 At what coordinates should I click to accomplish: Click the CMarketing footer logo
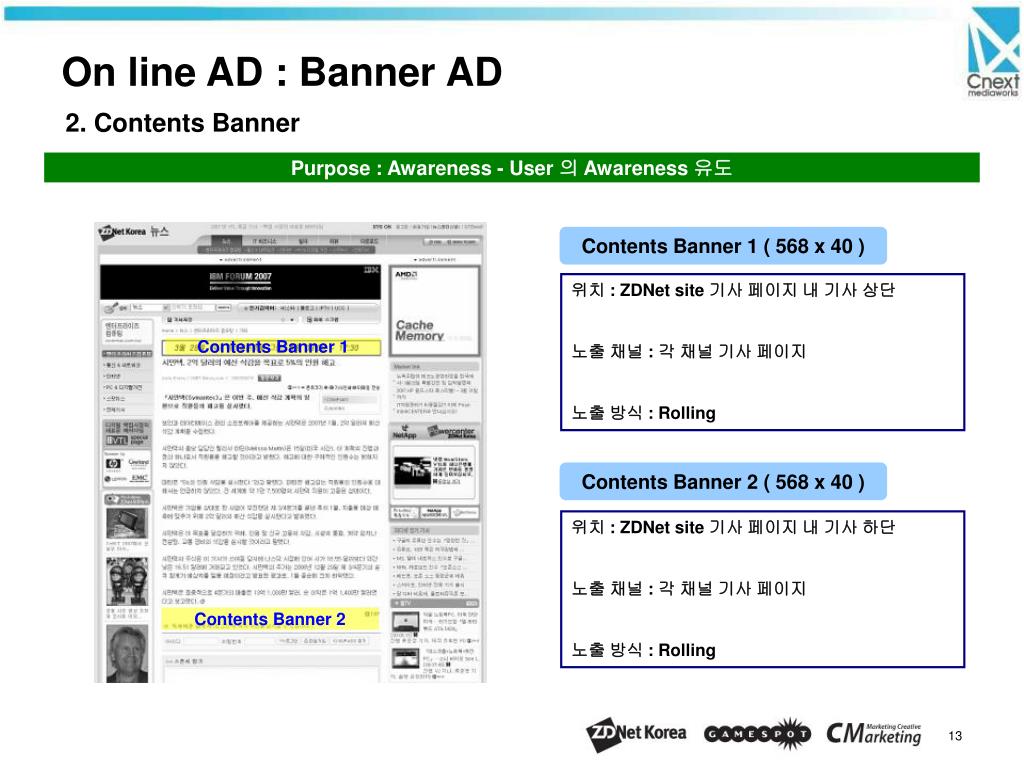[874, 733]
